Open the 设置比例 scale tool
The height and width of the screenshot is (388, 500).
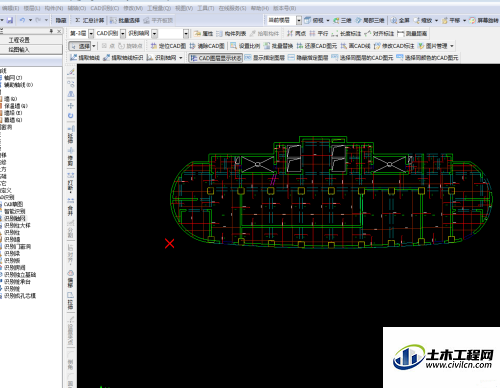coord(245,46)
